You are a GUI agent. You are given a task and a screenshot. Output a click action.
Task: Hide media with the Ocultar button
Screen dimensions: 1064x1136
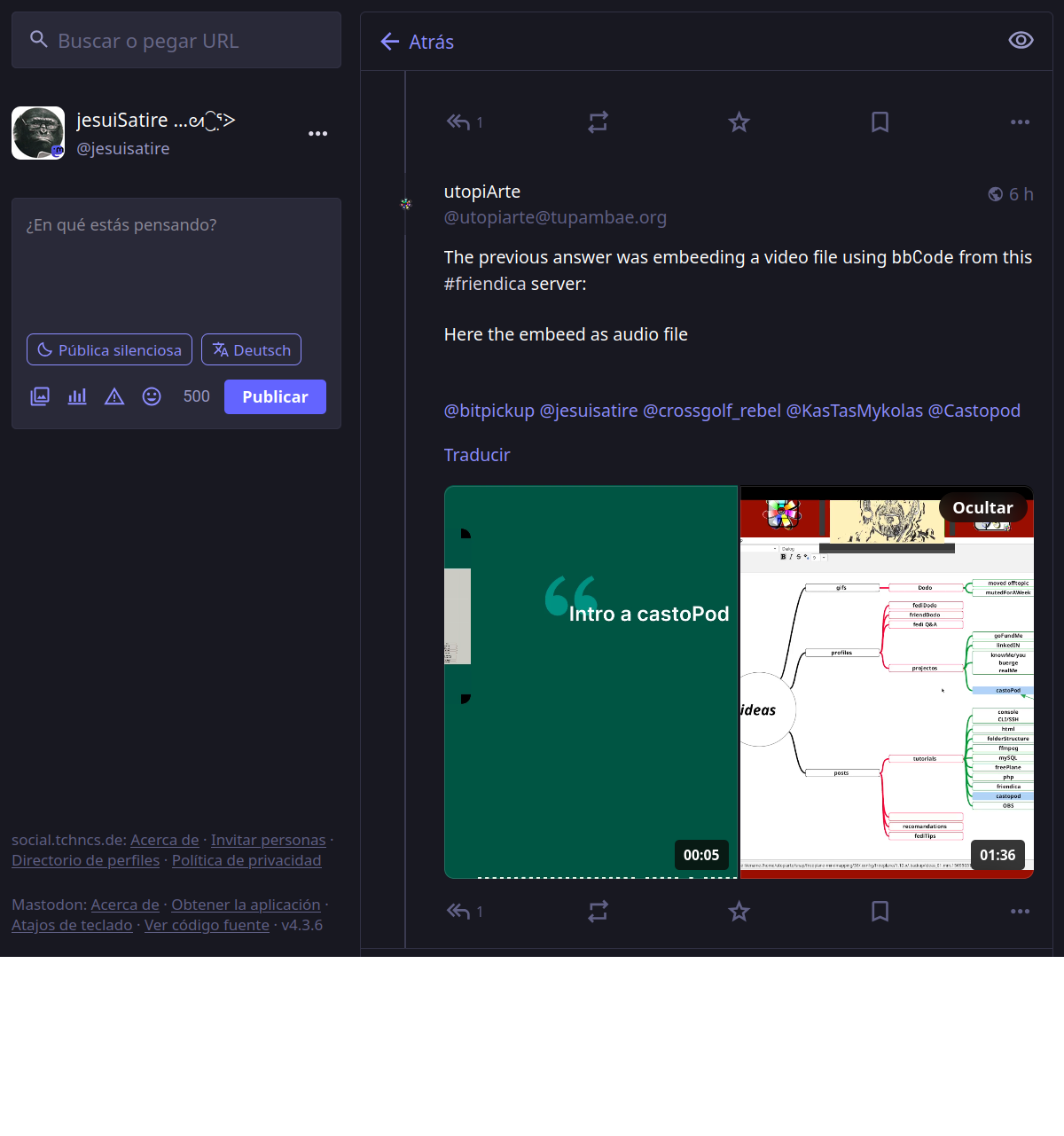(x=982, y=508)
